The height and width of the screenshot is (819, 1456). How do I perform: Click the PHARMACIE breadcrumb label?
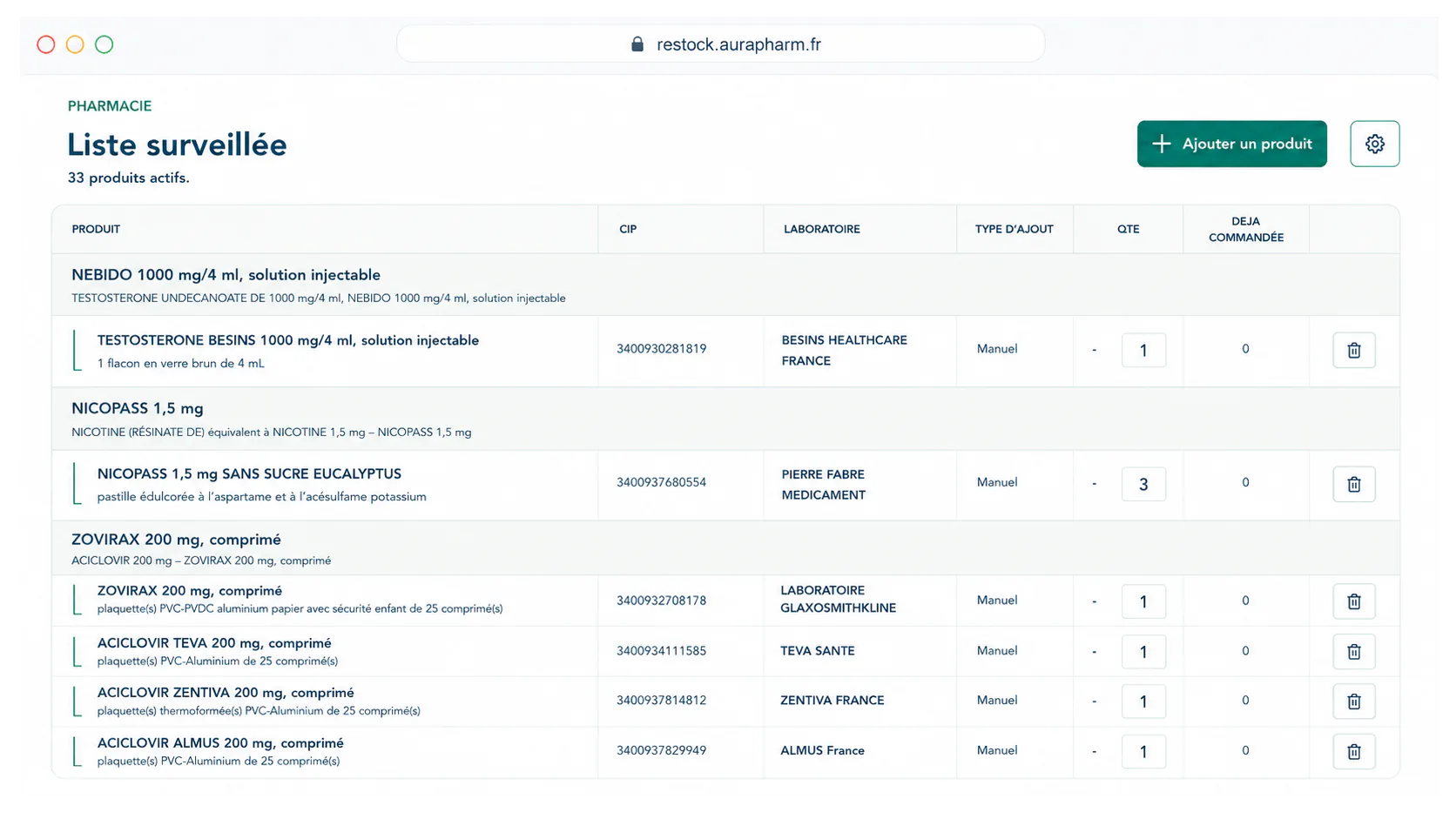pyautogui.click(x=110, y=106)
